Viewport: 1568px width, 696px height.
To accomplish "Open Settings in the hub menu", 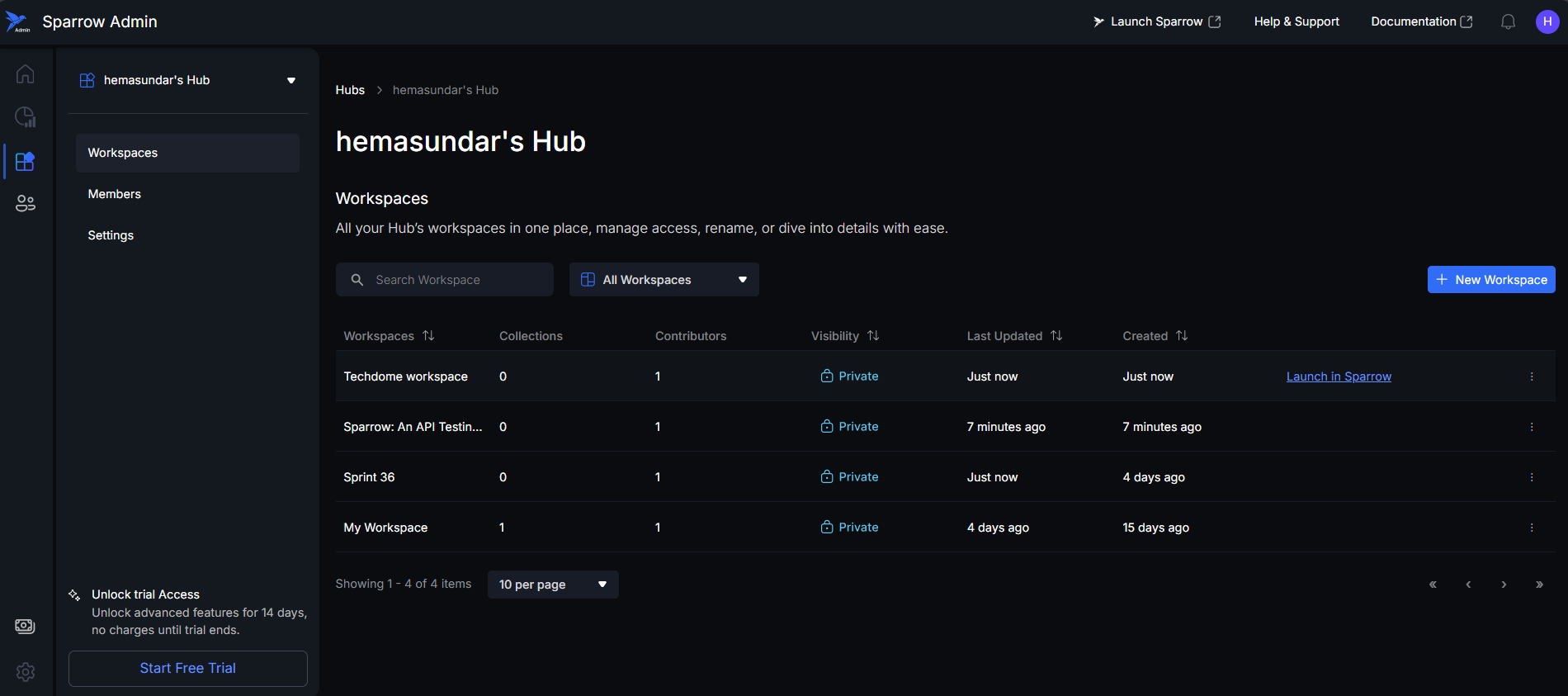I will click(111, 235).
